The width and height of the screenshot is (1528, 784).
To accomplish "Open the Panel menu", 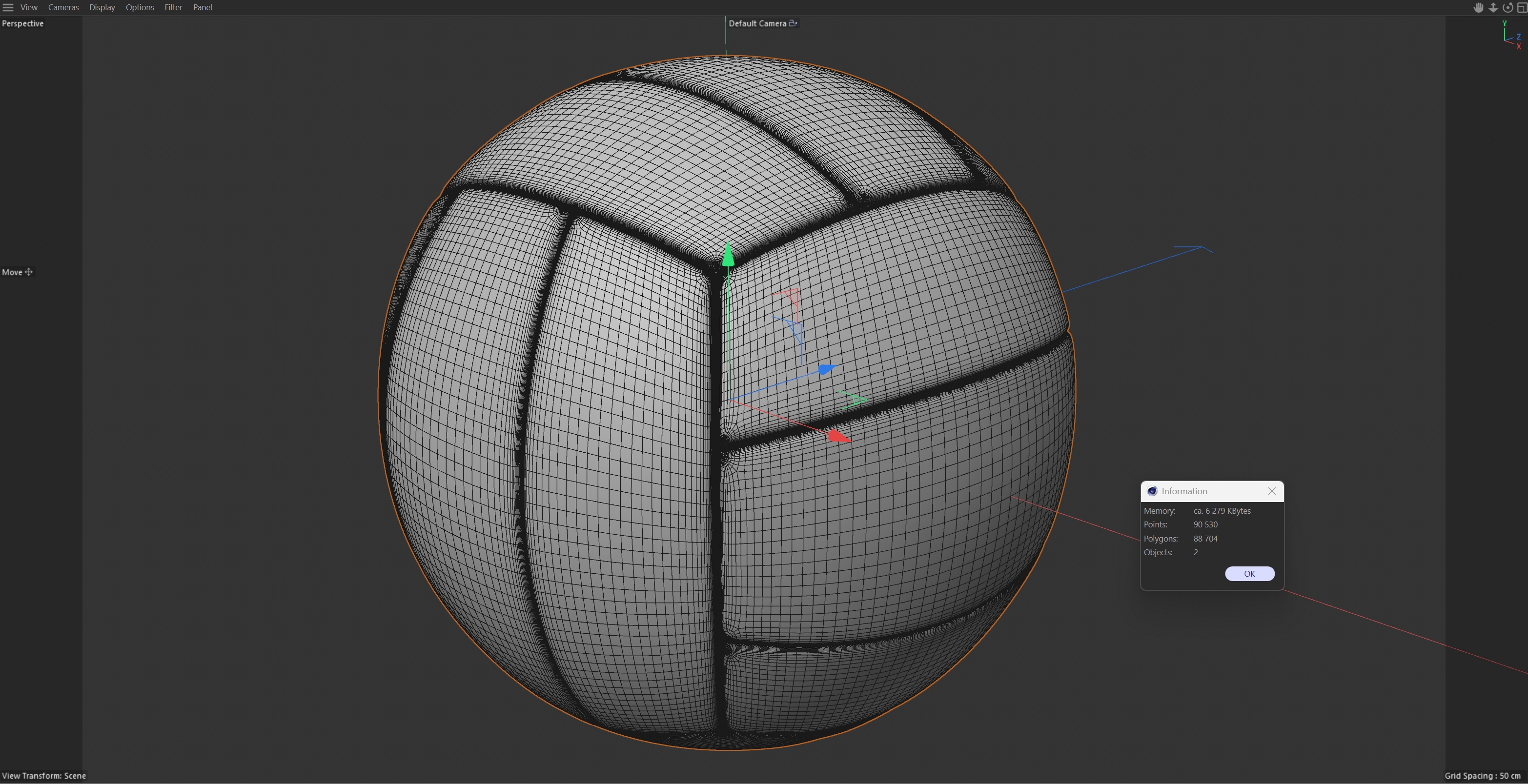I will click(x=202, y=8).
